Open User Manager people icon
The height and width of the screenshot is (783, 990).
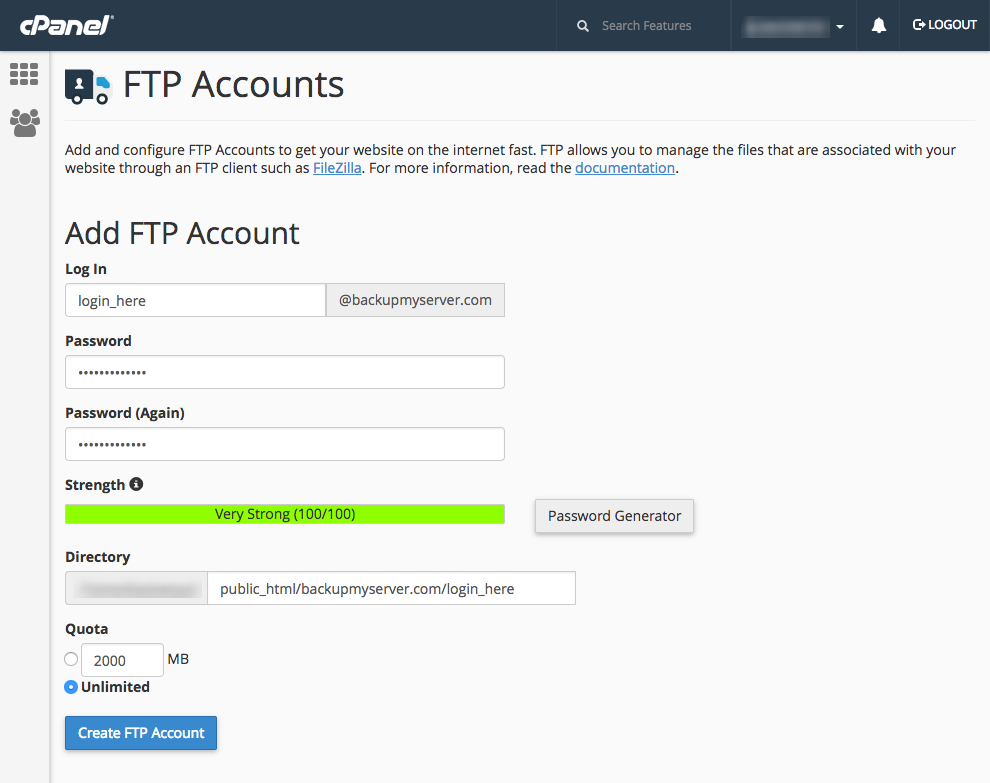tap(24, 123)
